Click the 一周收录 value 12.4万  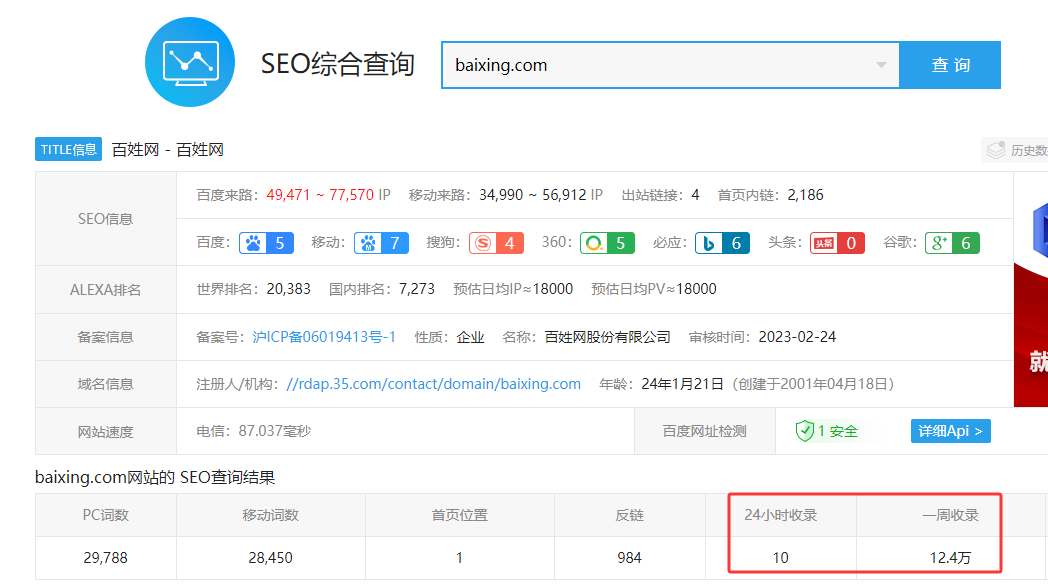pyautogui.click(x=950, y=558)
